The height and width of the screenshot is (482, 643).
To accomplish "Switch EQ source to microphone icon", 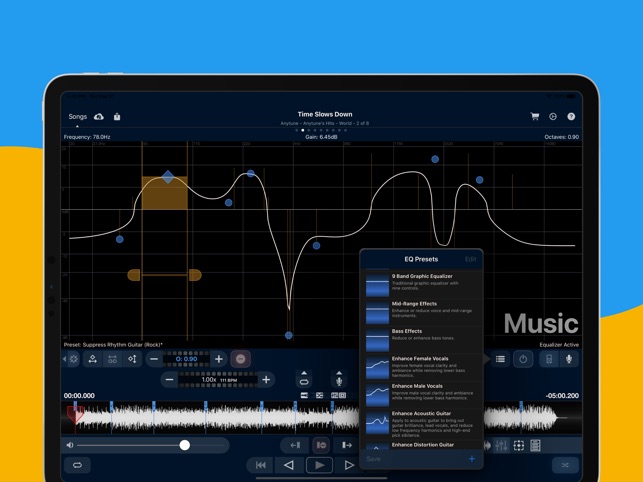I will pos(569,359).
